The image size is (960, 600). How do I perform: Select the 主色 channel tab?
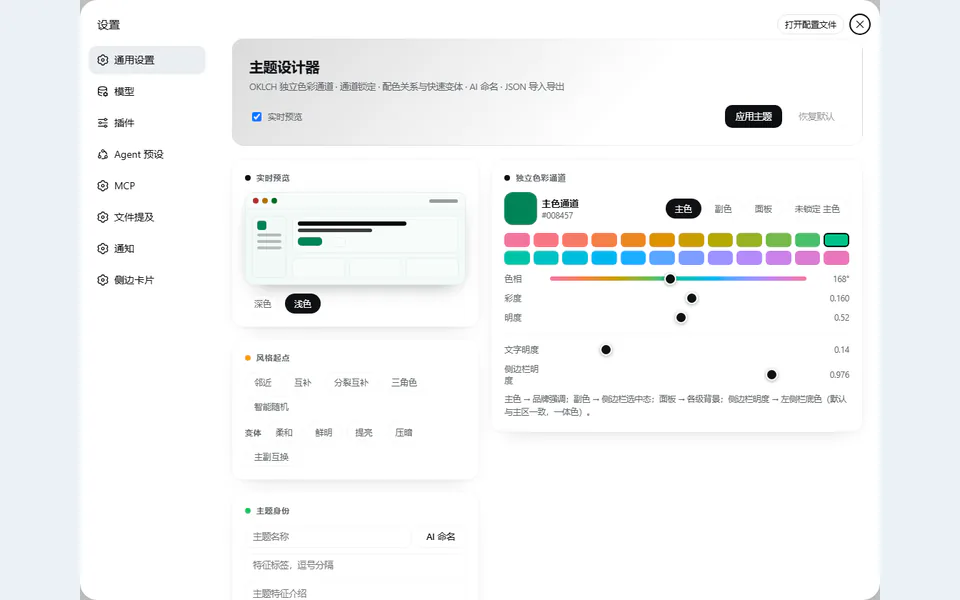pyautogui.click(x=683, y=209)
